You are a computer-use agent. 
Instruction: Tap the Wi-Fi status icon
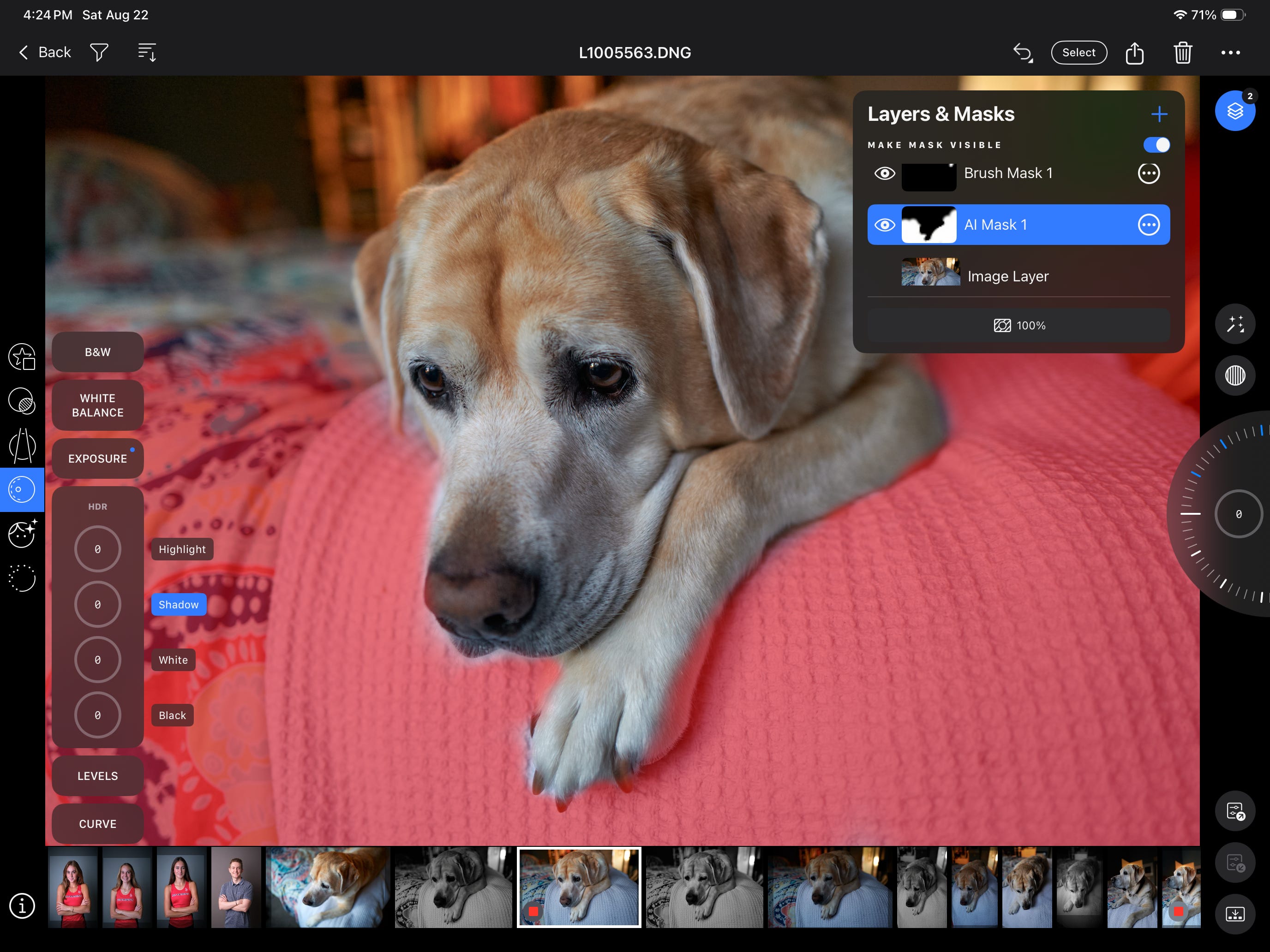pos(1180,15)
